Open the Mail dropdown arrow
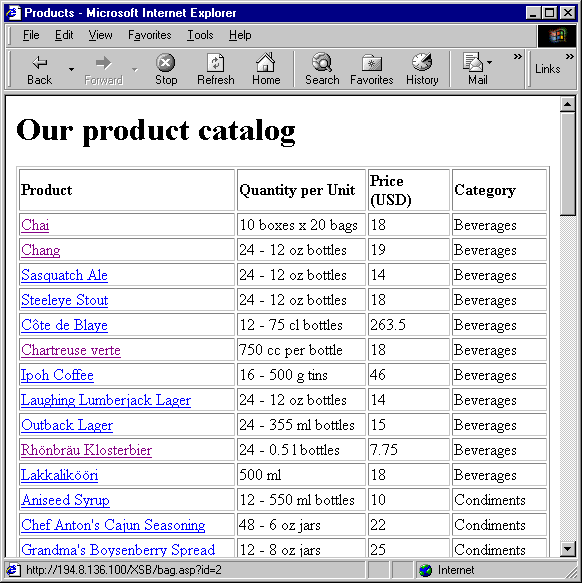Screen dimensions: 582x583 click(x=490, y=62)
